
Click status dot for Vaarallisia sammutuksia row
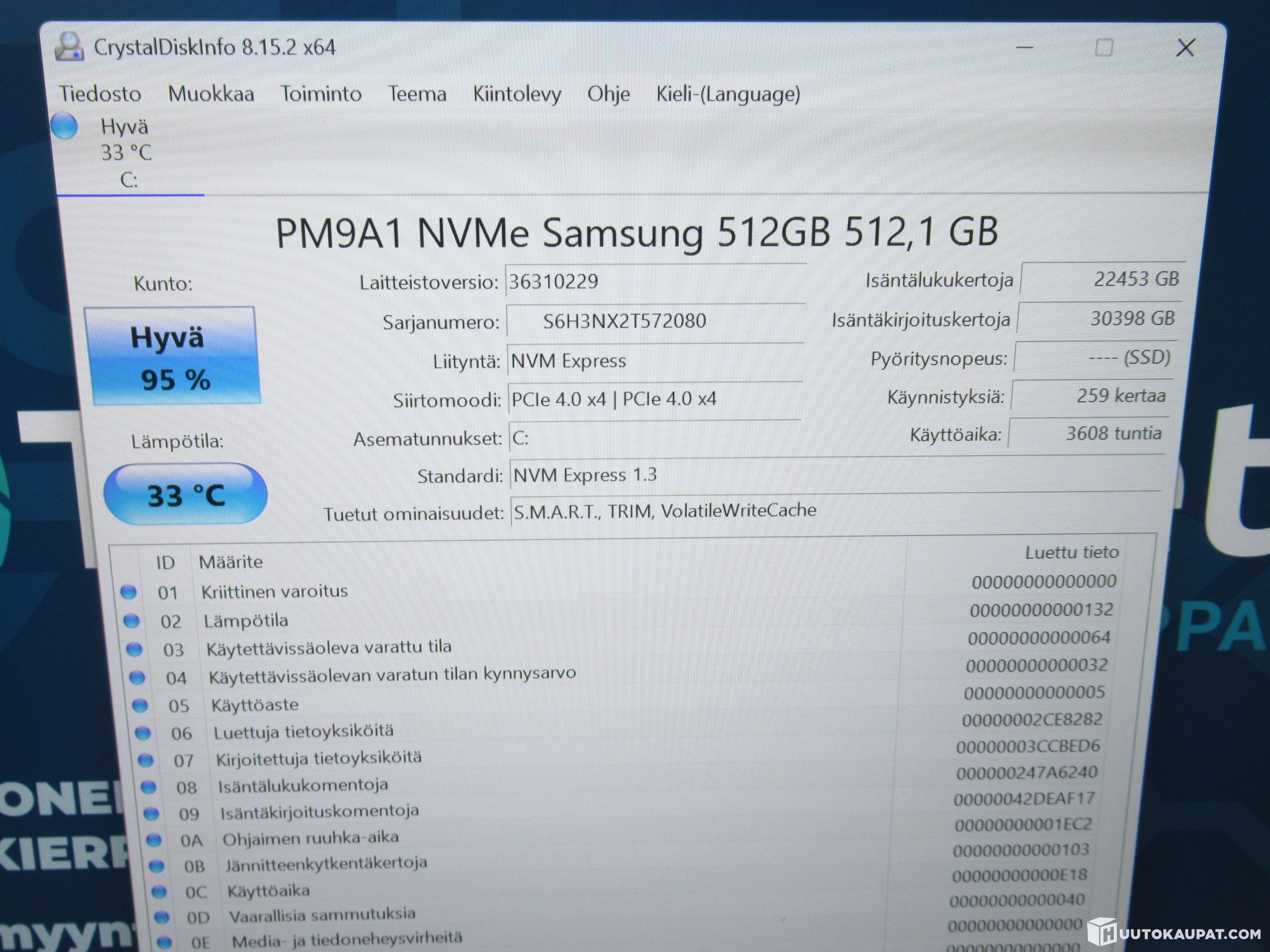click(162, 917)
